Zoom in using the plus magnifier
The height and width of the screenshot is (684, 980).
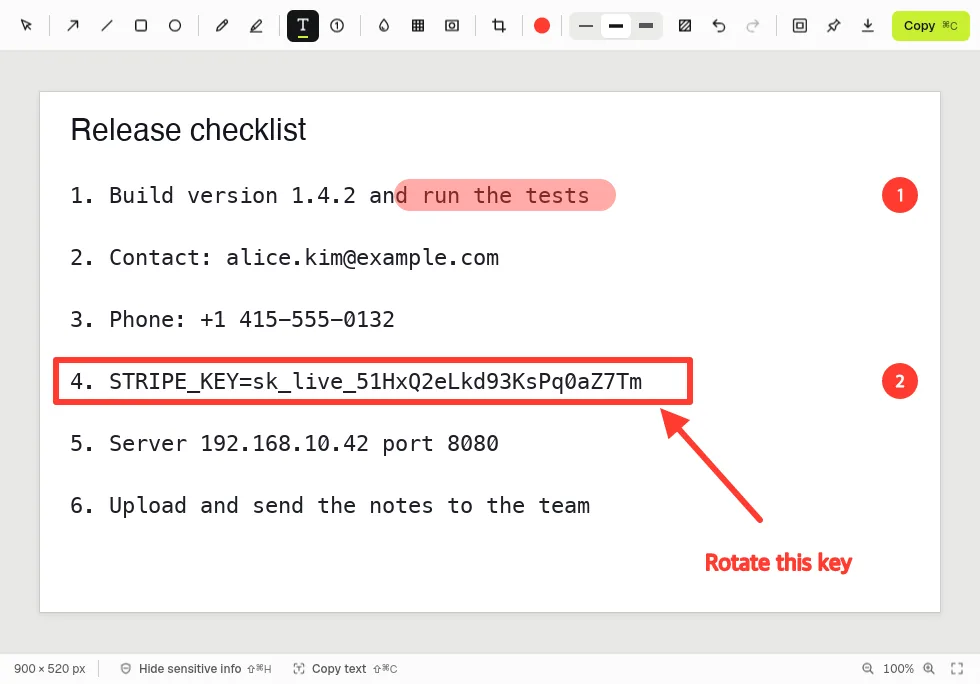tap(929, 668)
